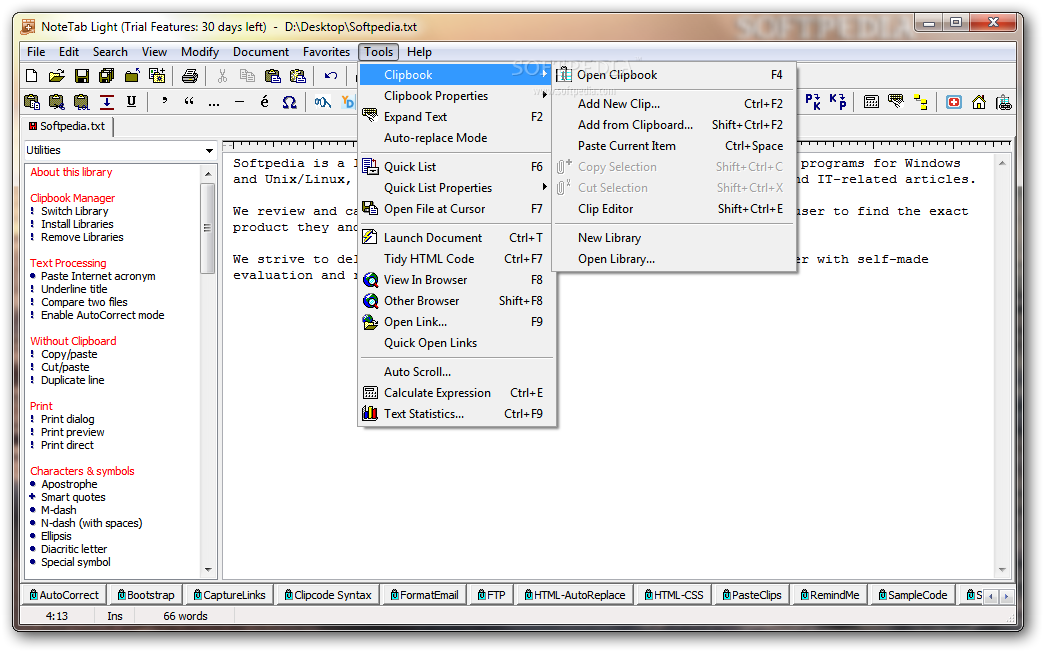Click the red cross help icon
This screenshot has width=1044, height=652.
954,102
